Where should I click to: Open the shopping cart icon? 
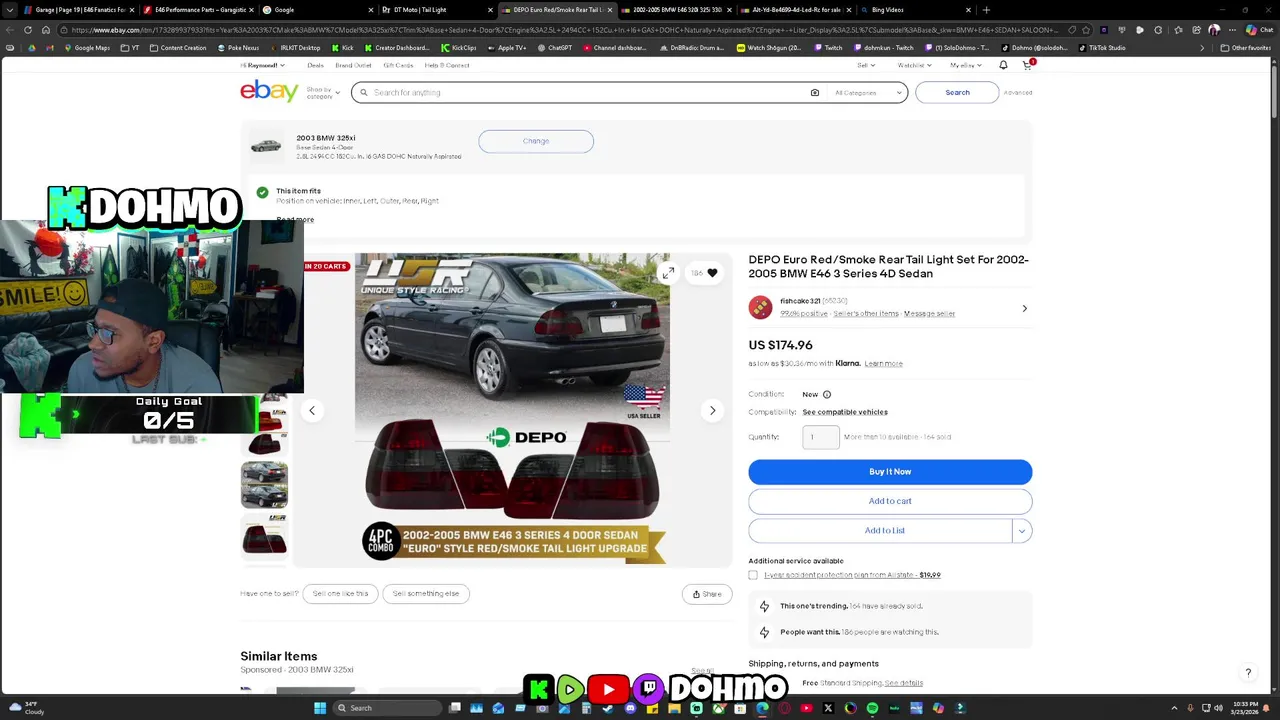click(1027, 65)
